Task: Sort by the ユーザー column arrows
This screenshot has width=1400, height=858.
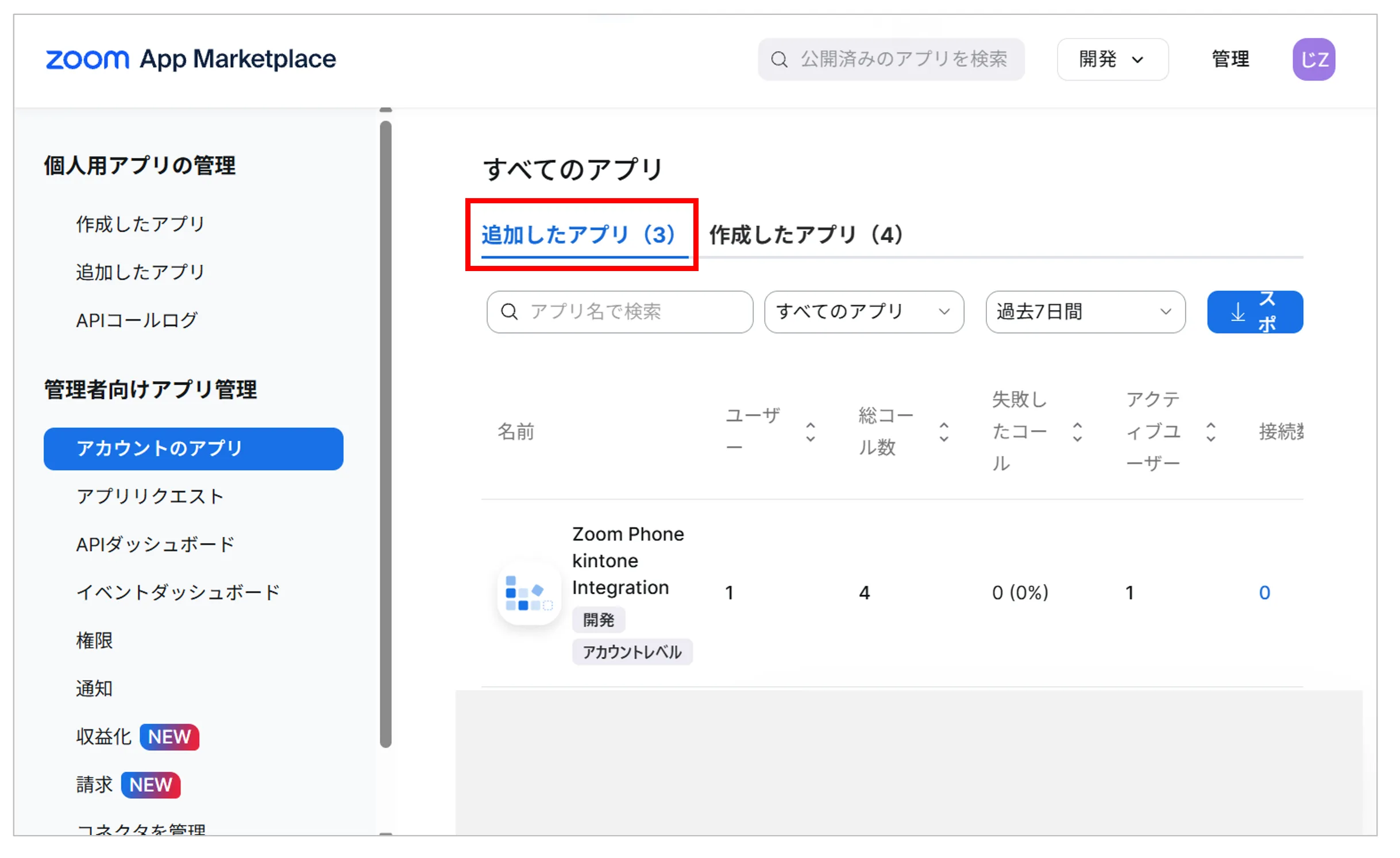Action: click(x=810, y=431)
